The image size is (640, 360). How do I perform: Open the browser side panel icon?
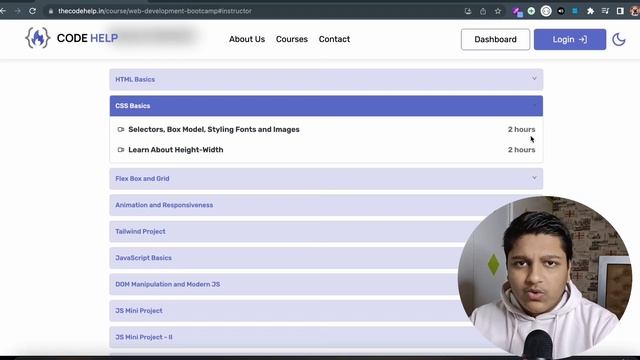[x=620, y=11]
